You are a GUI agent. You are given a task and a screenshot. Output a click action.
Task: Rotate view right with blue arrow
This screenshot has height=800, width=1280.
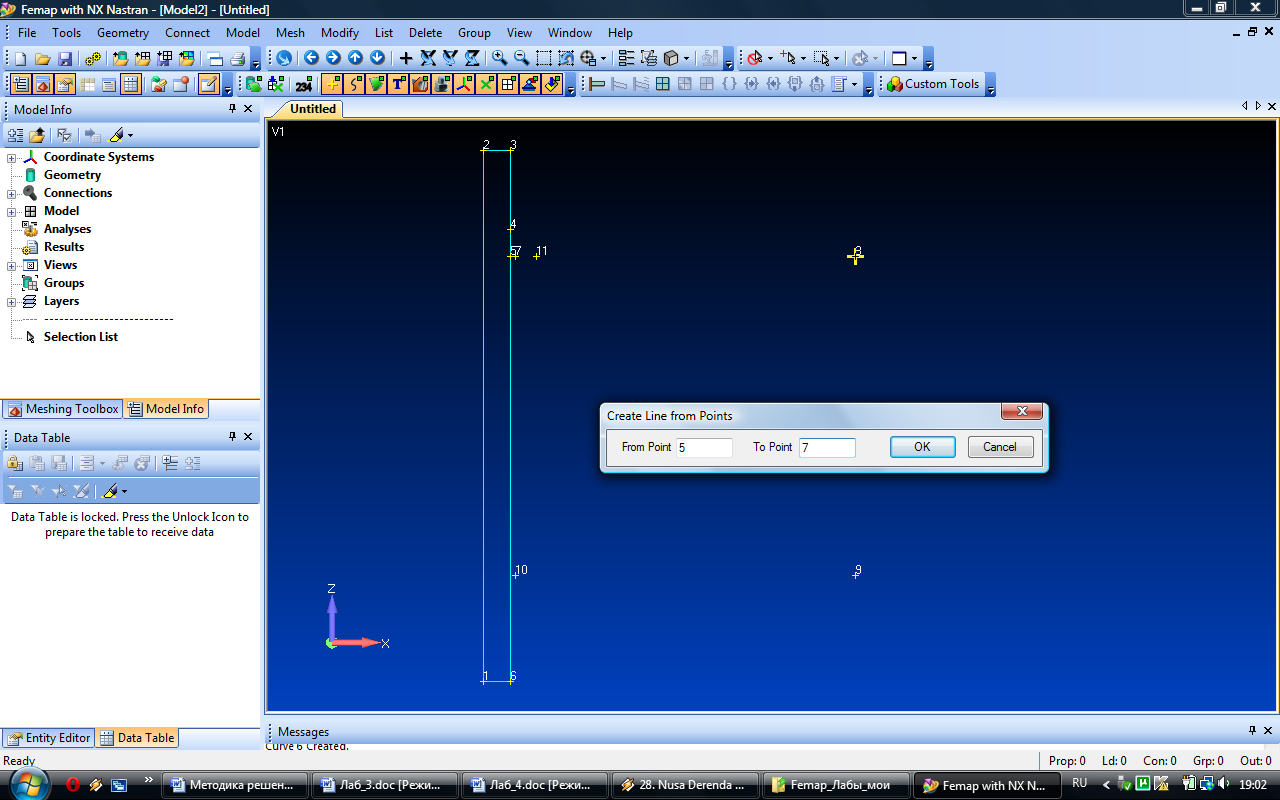pos(333,58)
